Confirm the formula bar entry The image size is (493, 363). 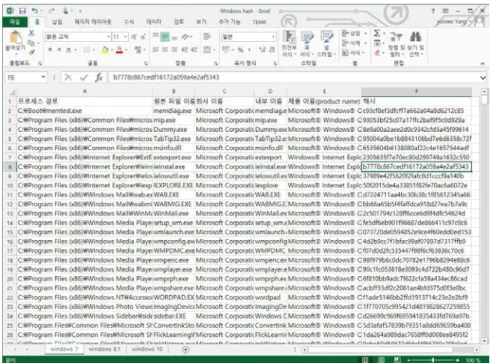[x=84, y=78]
